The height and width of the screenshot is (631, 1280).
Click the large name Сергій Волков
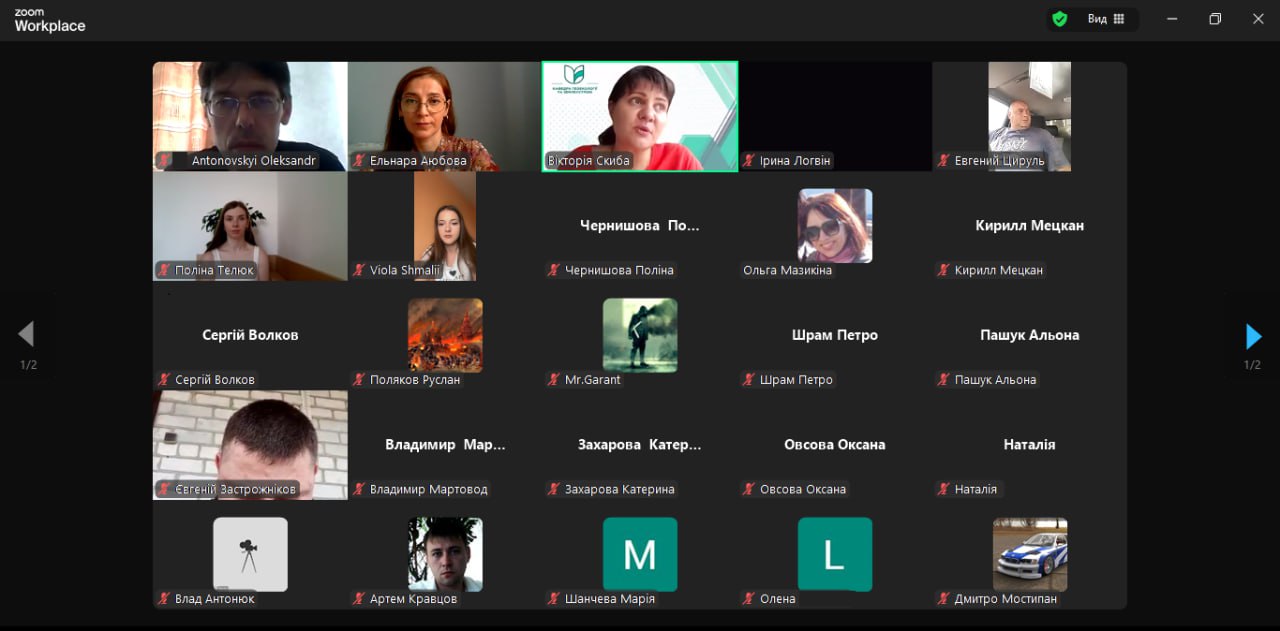(x=250, y=335)
